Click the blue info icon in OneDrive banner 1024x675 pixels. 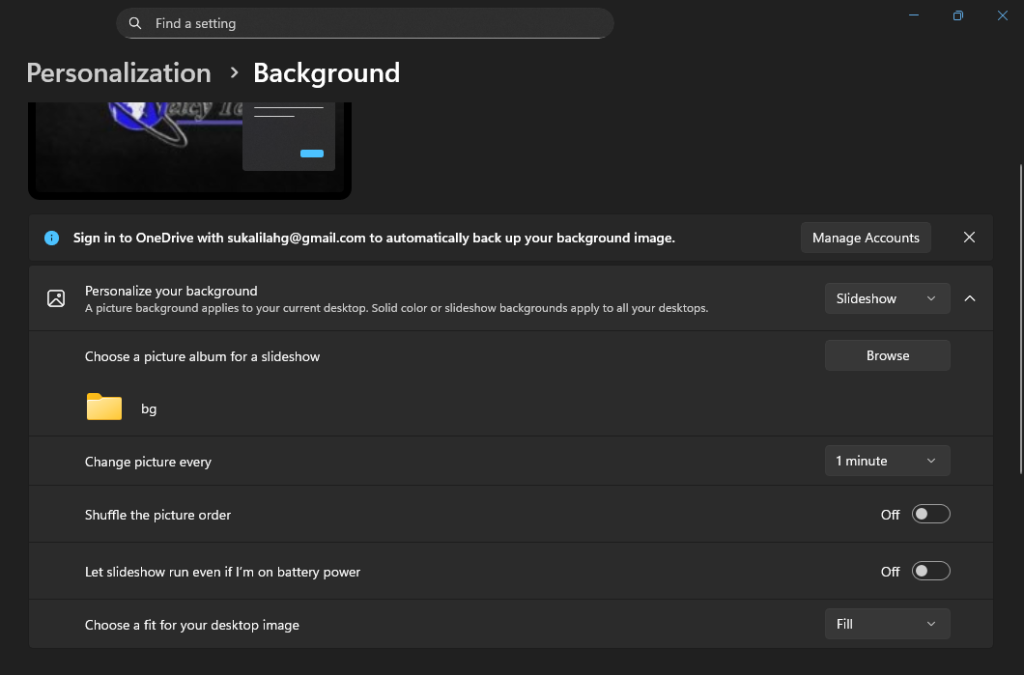pos(52,238)
